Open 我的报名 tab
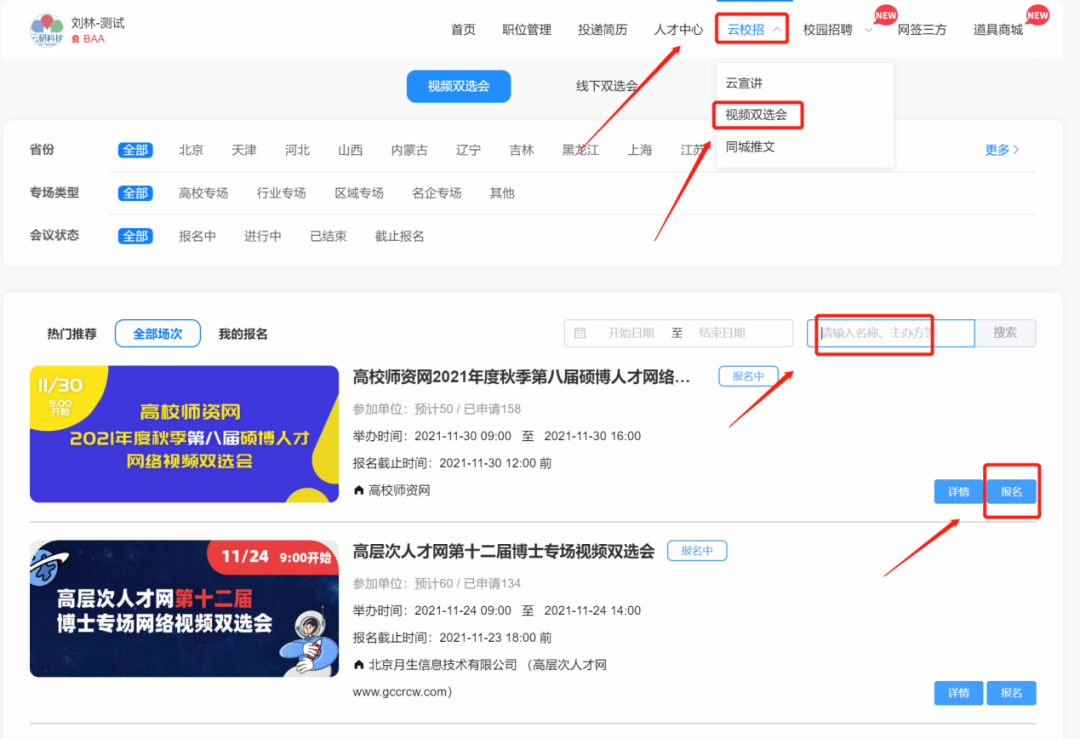The height and width of the screenshot is (739, 1080). click(x=243, y=334)
